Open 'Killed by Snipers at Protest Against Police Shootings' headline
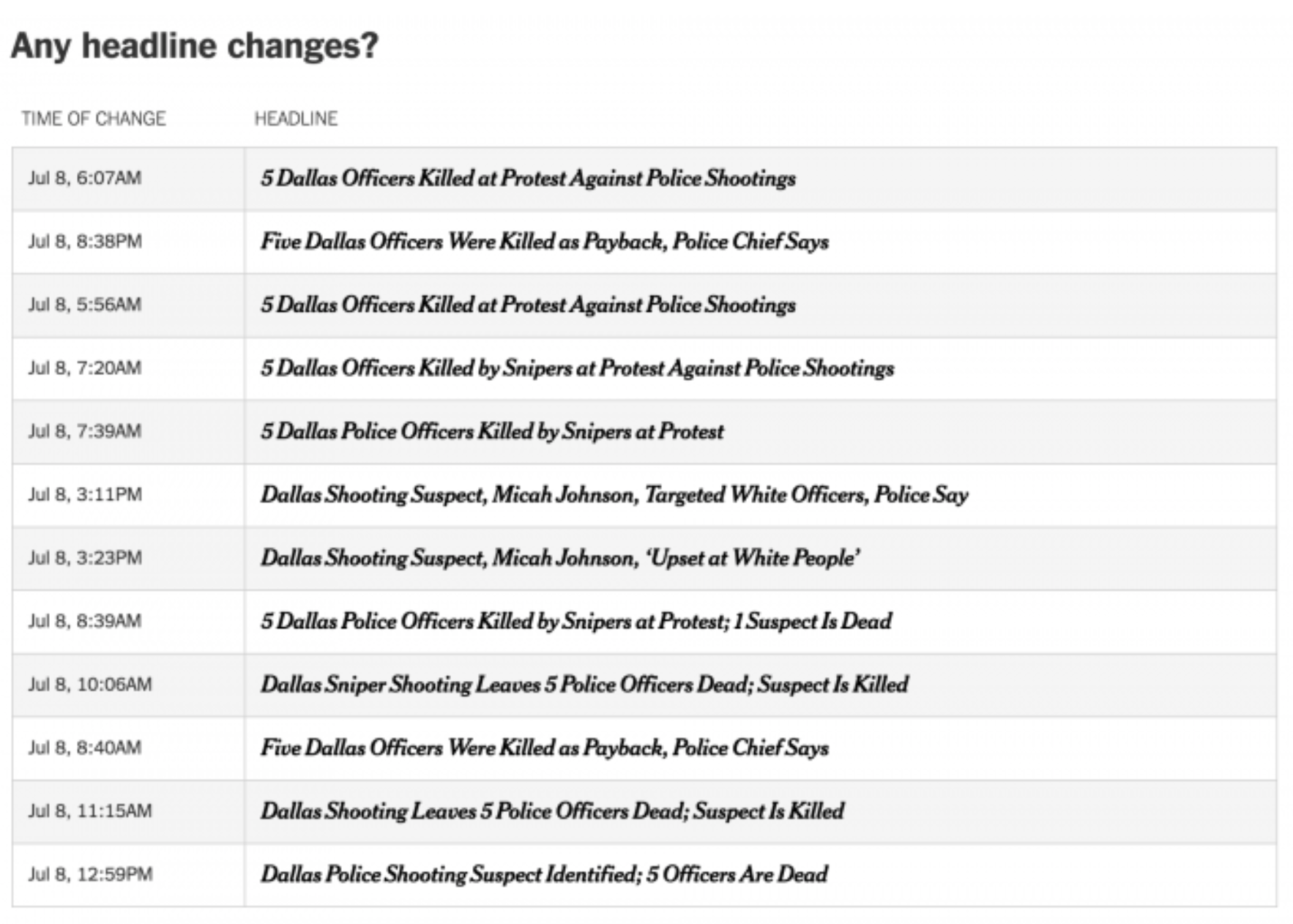The width and height of the screenshot is (1293, 924). [x=577, y=368]
